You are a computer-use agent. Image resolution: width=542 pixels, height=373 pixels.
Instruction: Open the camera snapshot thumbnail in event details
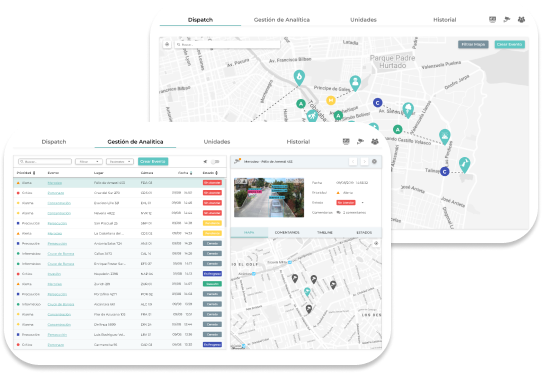point(269,198)
